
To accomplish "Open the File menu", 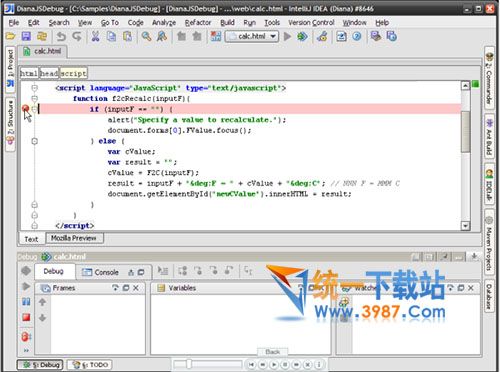I will point(14,23).
